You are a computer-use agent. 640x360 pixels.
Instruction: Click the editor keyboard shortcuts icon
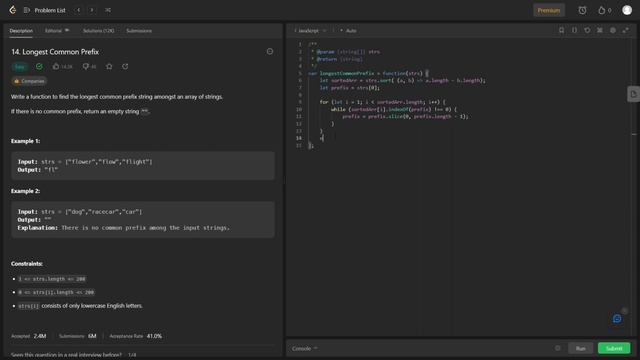(x=600, y=30)
